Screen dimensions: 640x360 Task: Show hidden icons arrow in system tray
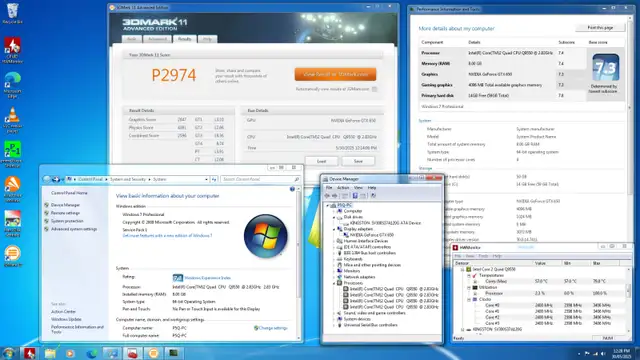pyautogui.click(x=579, y=353)
